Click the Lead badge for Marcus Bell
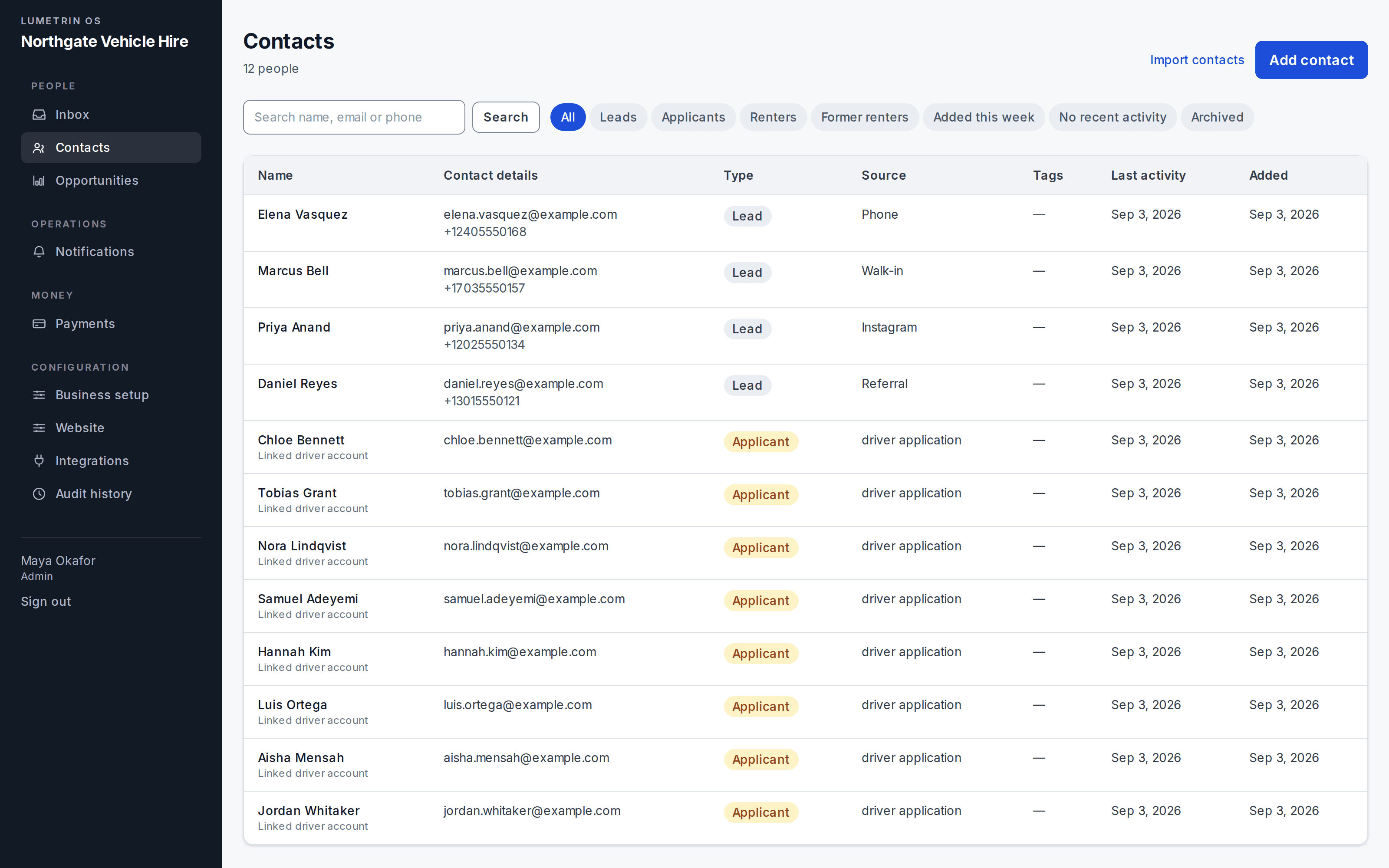The height and width of the screenshot is (868, 1389). 747,273
